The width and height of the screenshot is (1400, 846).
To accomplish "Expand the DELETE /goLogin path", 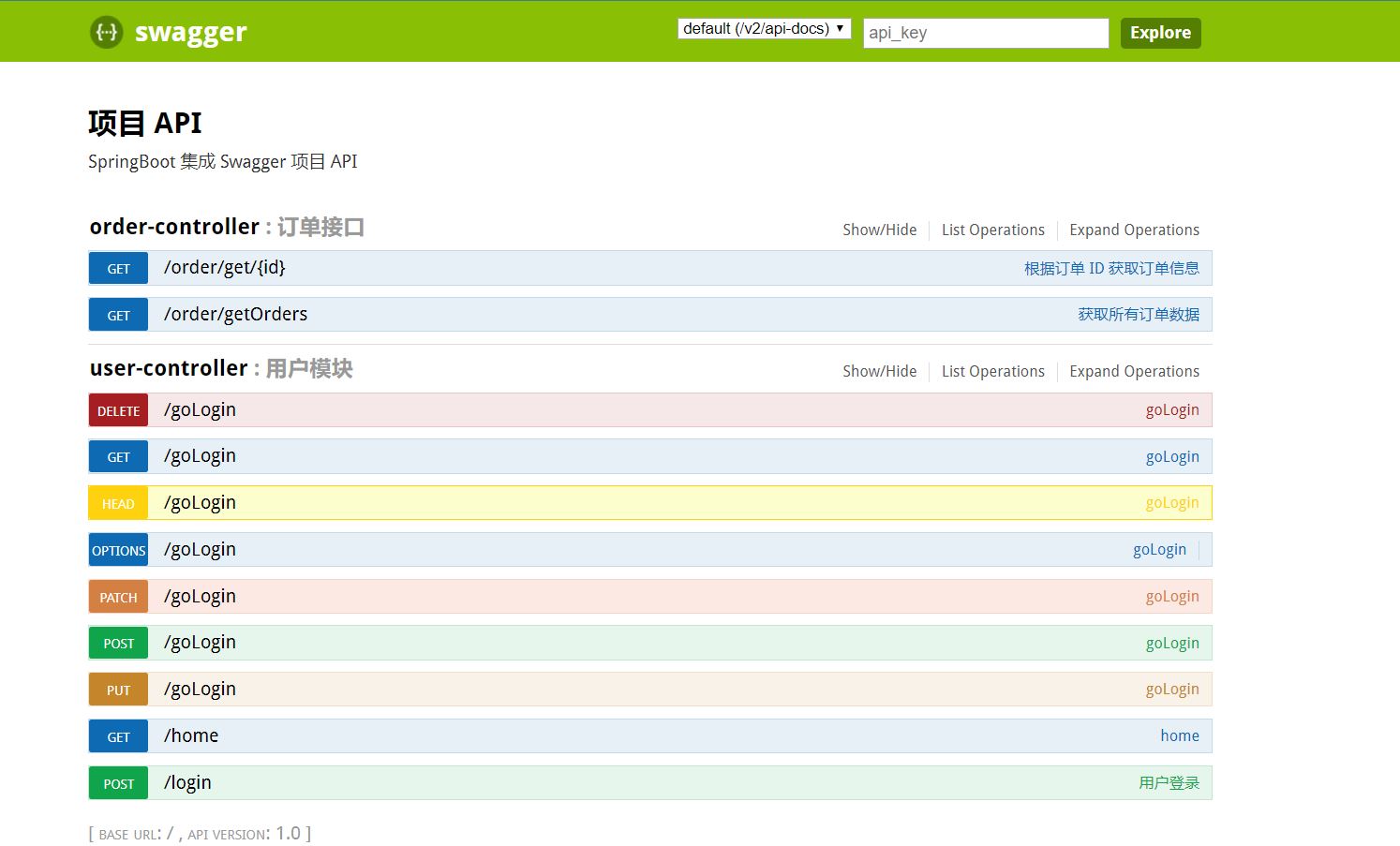I will coord(200,409).
